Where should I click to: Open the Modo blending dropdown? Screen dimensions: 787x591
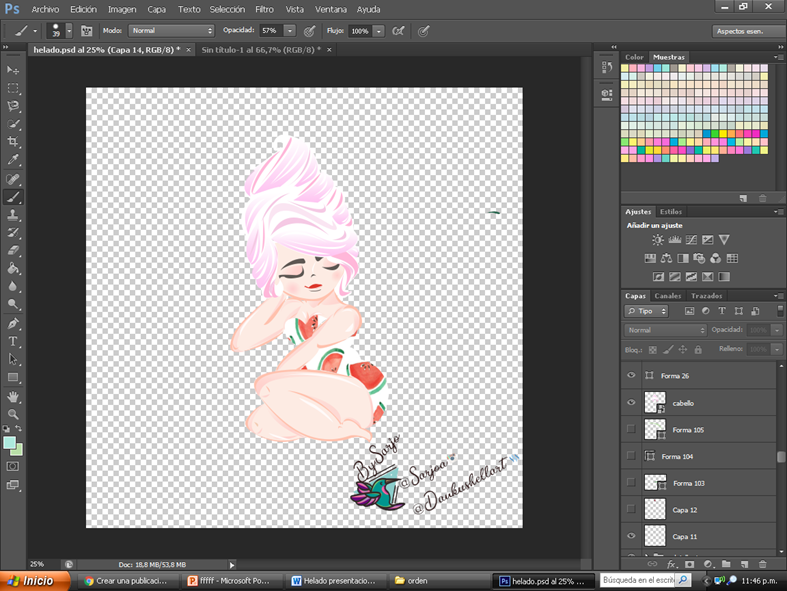(x=171, y=31)
